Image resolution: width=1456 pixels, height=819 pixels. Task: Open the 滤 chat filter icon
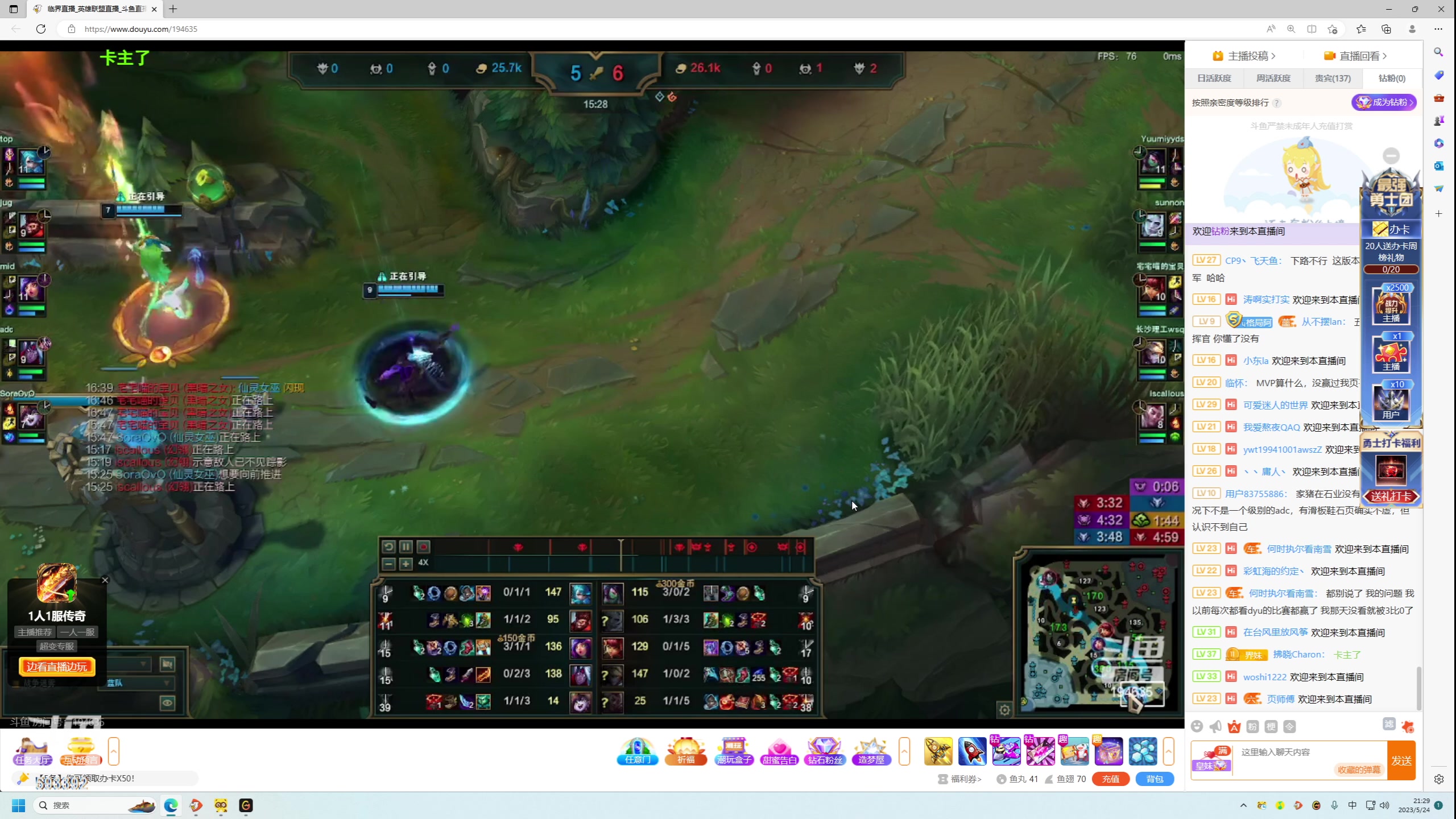(x=1389, y=723)
